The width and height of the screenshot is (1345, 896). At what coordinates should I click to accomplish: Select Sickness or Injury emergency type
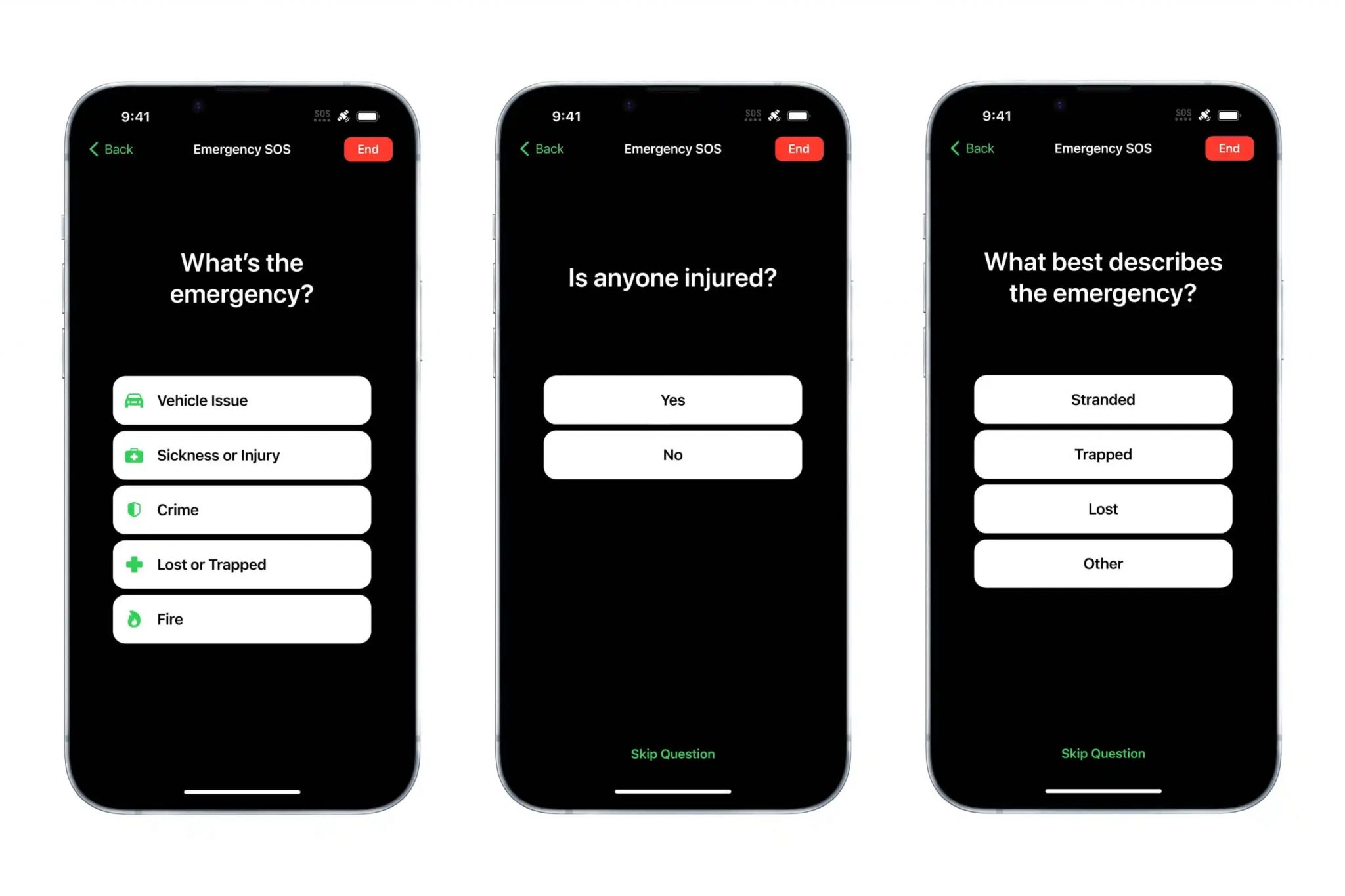point(242,454)
